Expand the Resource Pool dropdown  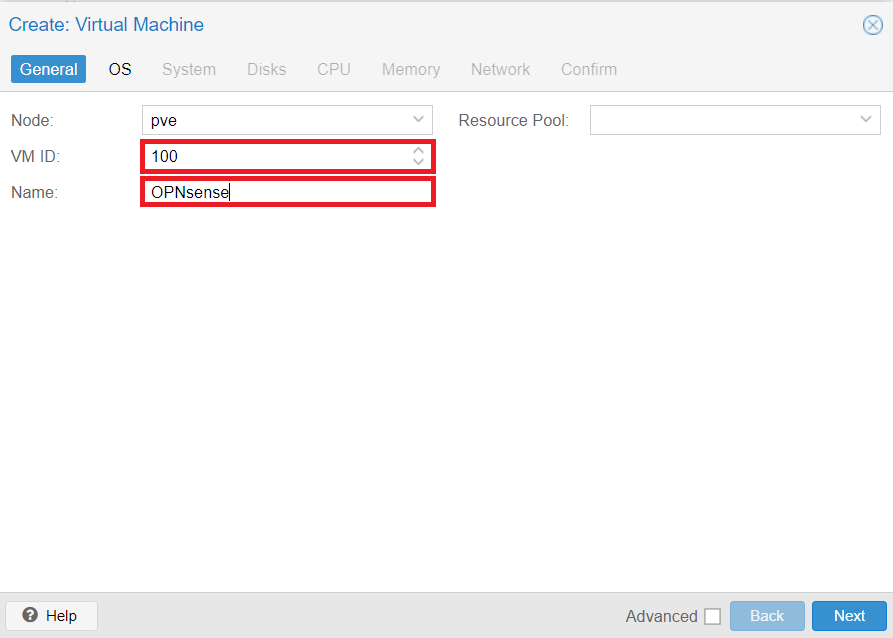click(866, 120)
